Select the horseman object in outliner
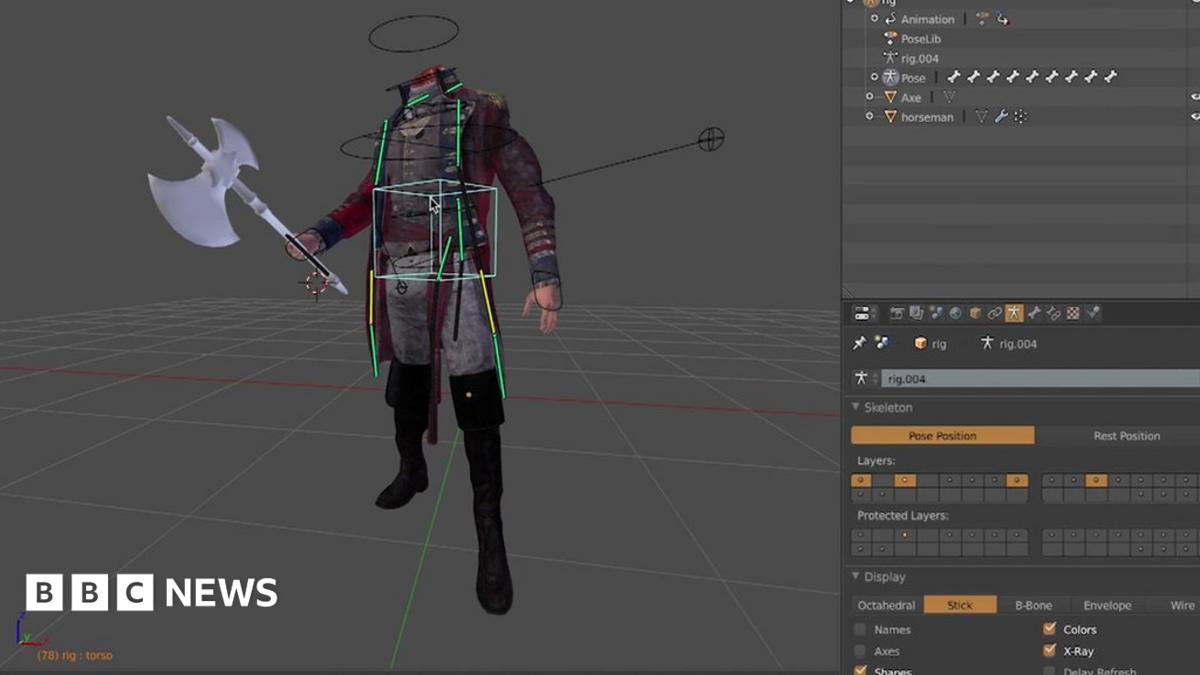 click(x=928, y=117)
